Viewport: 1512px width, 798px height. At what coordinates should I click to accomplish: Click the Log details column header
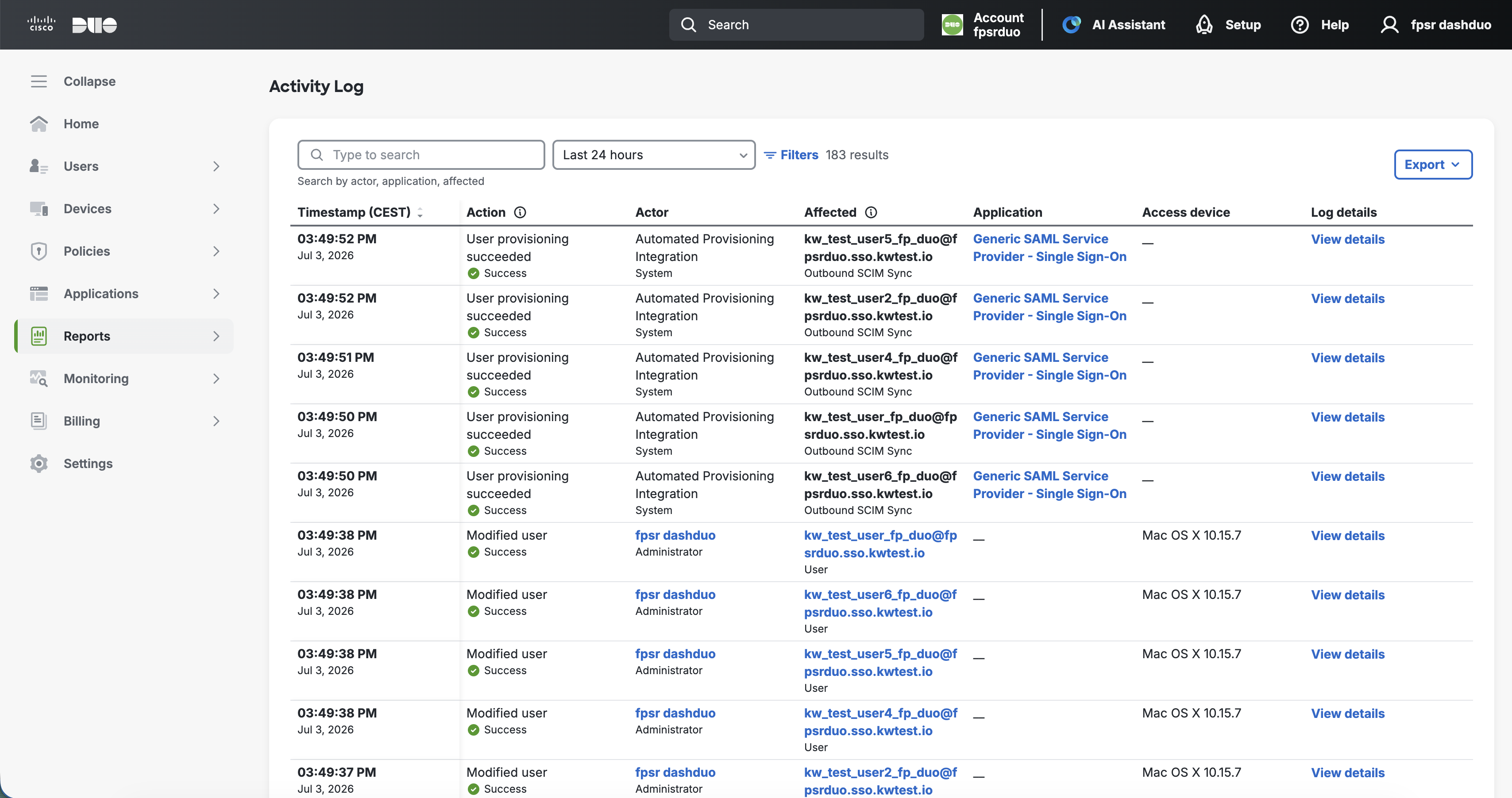click(x=1343, y=212)
